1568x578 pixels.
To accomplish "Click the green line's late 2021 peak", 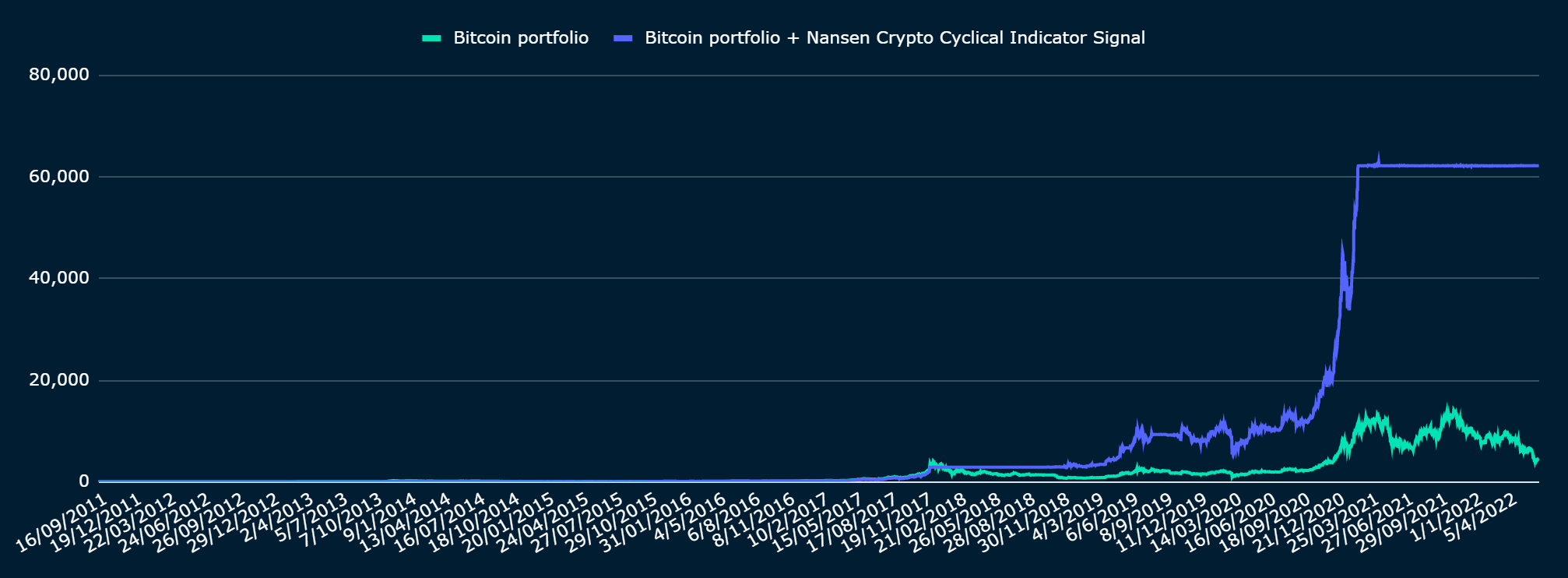I will coord(1448,407).
